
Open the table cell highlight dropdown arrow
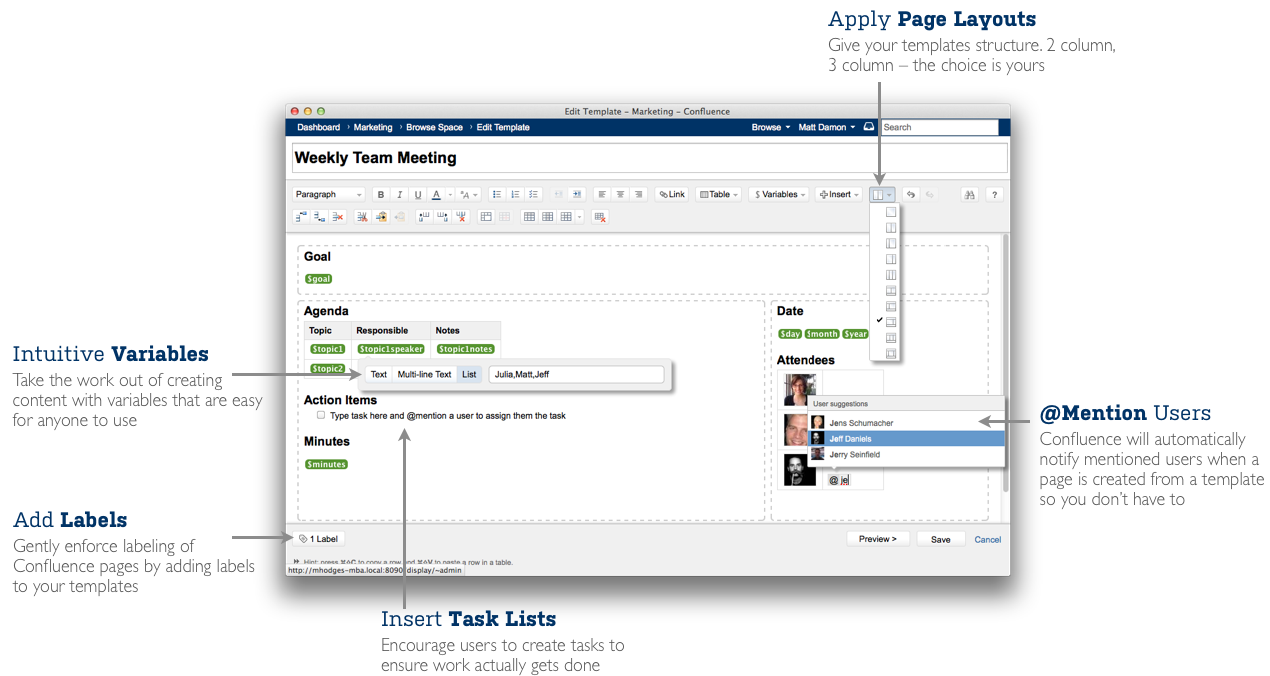pos(579,217)
